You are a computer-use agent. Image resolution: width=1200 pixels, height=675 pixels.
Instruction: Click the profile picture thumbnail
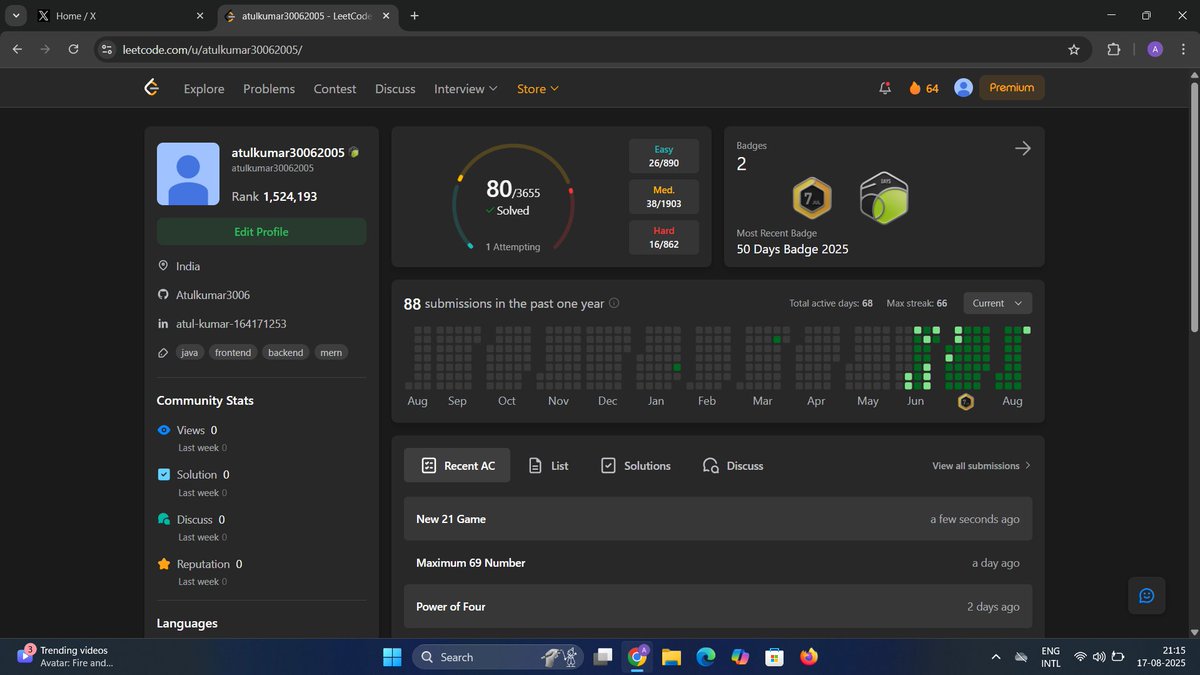pyautogui.click(x=188, y=174)
